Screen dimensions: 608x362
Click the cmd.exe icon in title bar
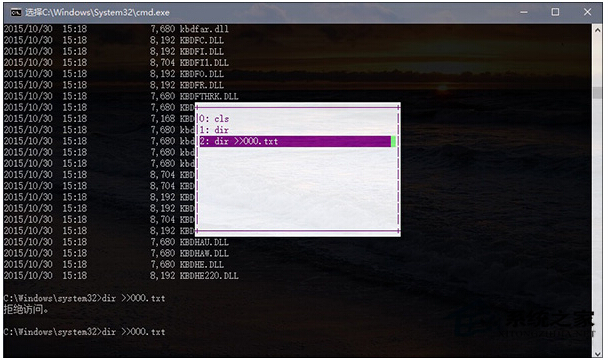pos(16,12)
